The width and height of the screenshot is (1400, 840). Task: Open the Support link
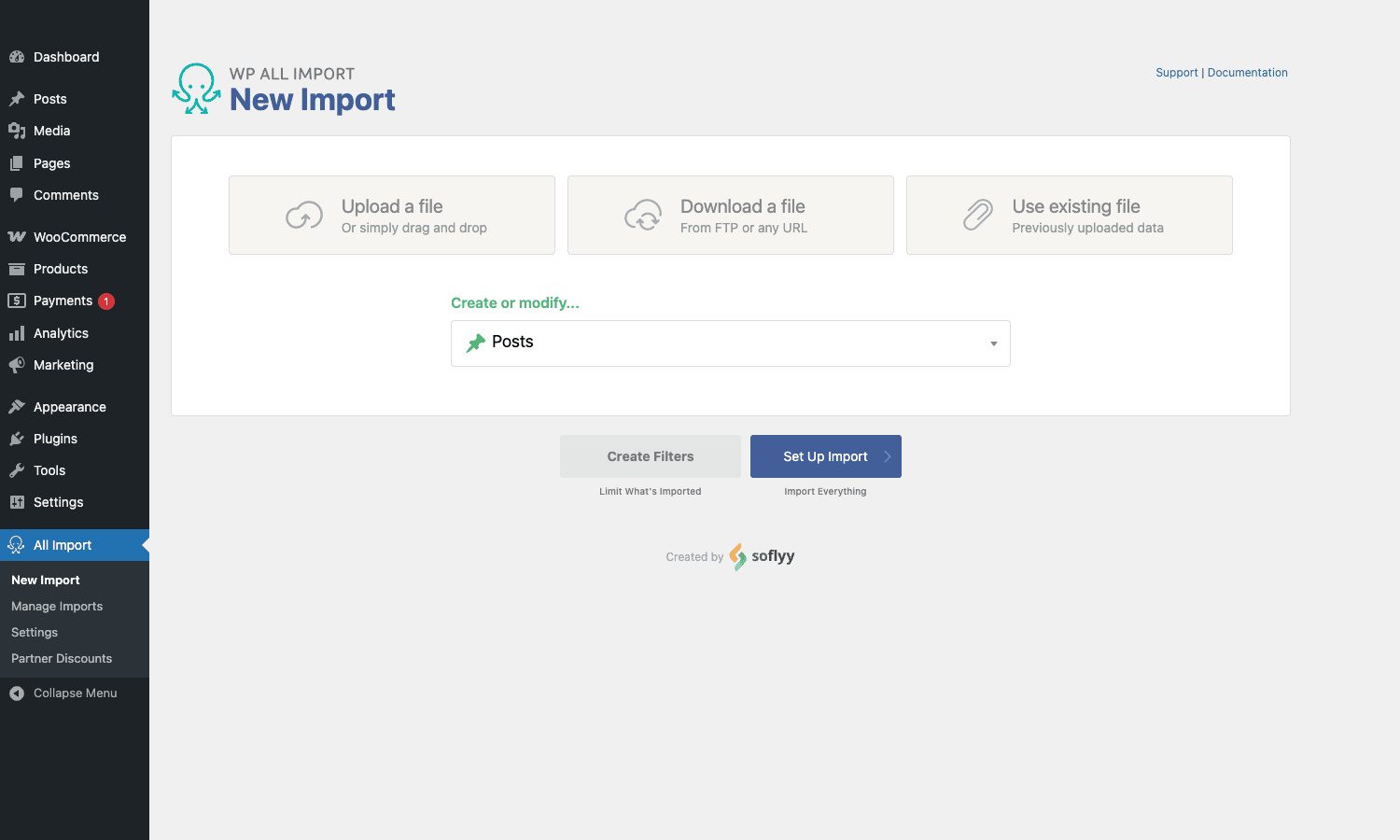point(1177,73)
